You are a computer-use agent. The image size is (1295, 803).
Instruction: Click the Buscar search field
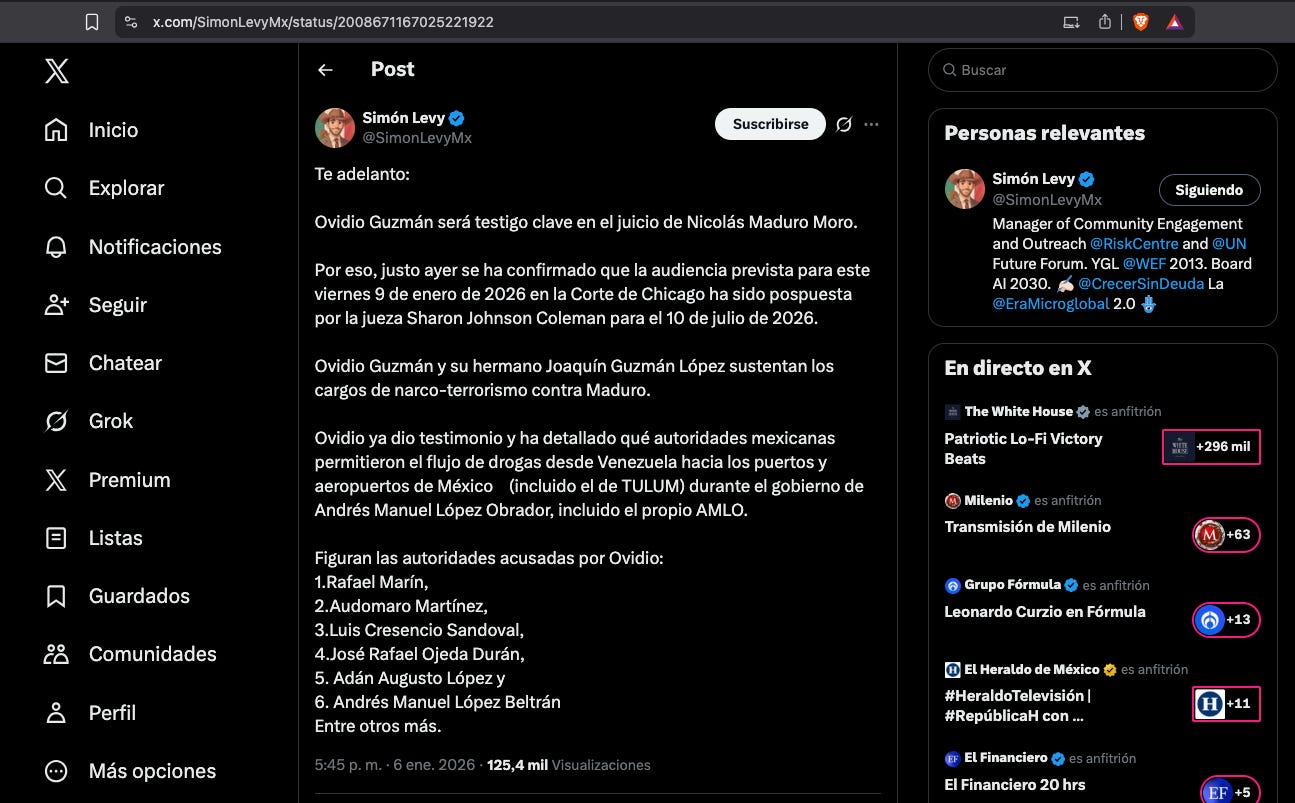(x=1103, y=70)
